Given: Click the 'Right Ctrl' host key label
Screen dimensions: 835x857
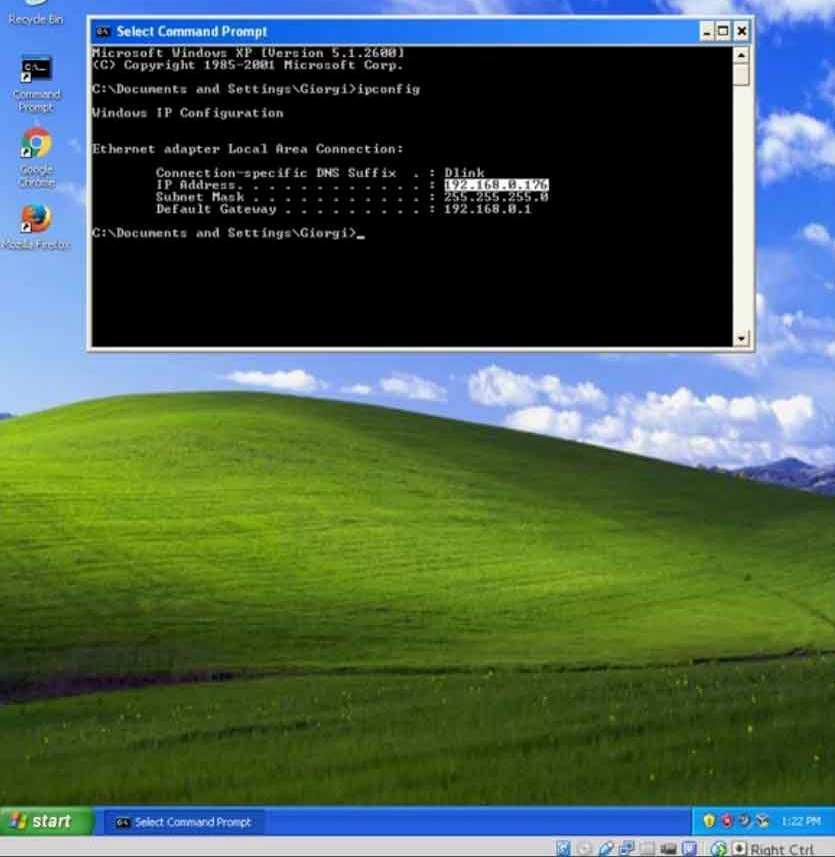Looking at the screenshot, I should [781, 850].
